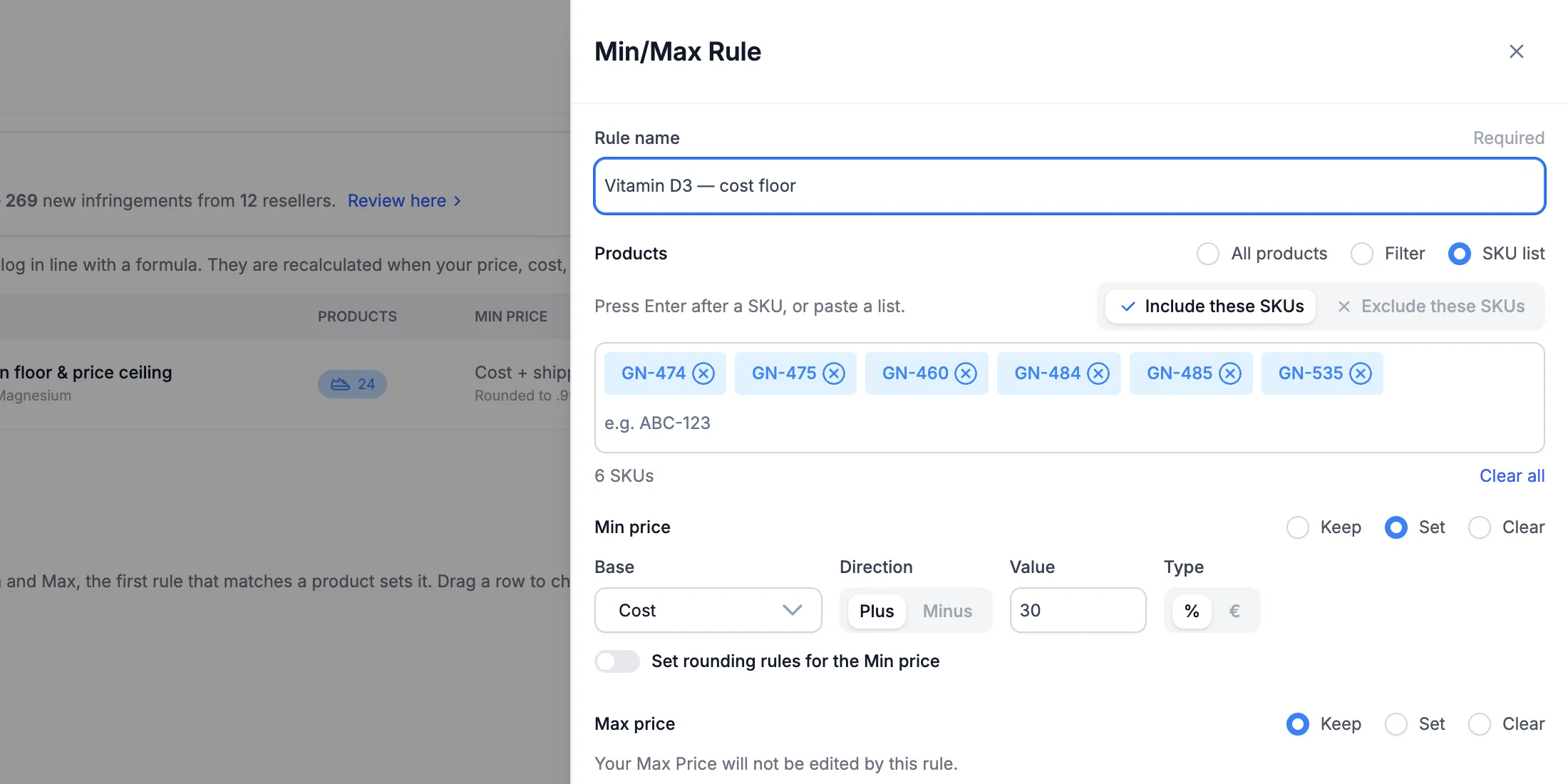The width and height of the screenshot is (1568, 784).
Task: Click the 24 products badge
Action: (352, 384)
